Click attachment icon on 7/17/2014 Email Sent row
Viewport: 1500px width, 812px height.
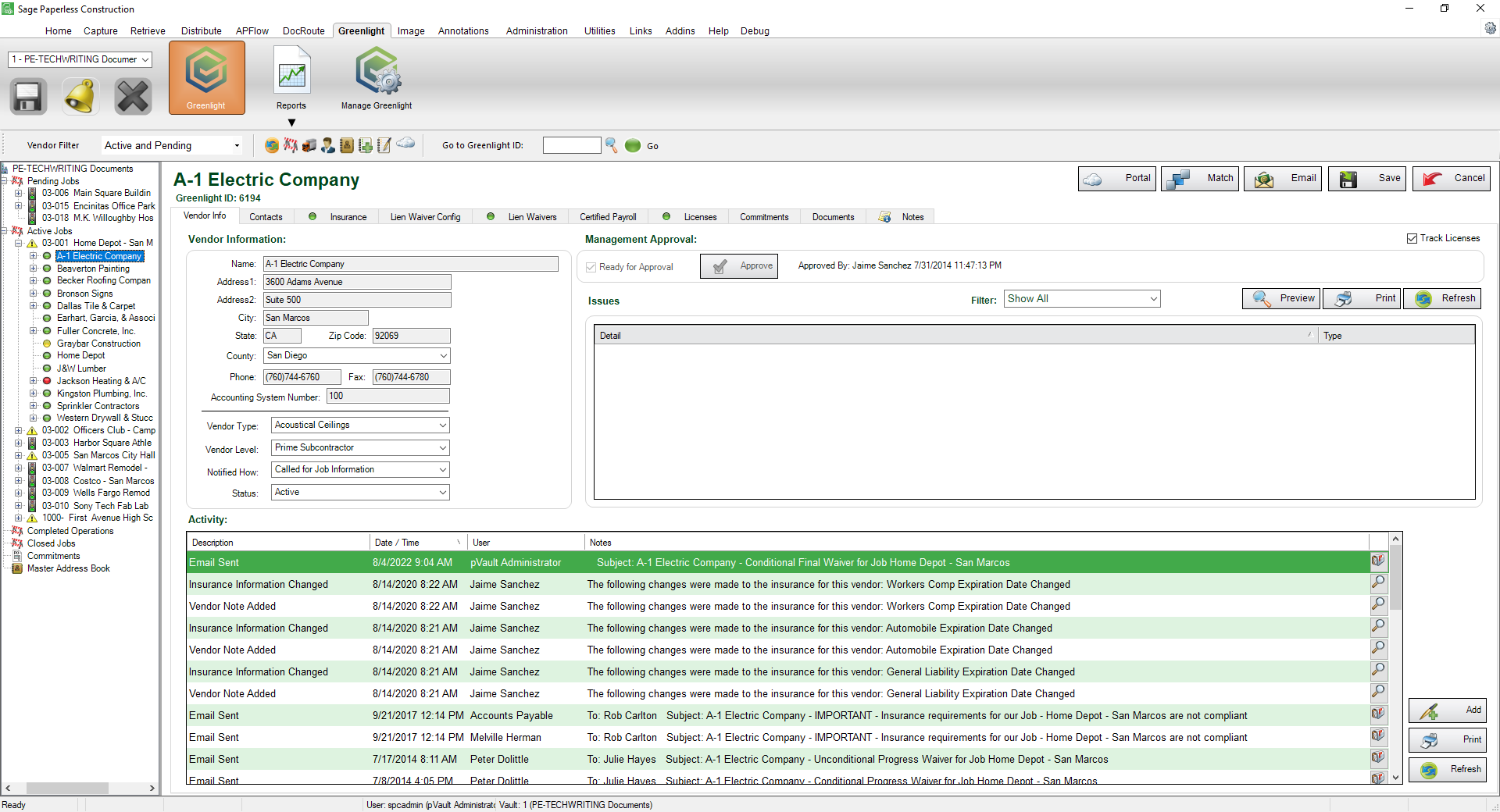pos(1378,757)
